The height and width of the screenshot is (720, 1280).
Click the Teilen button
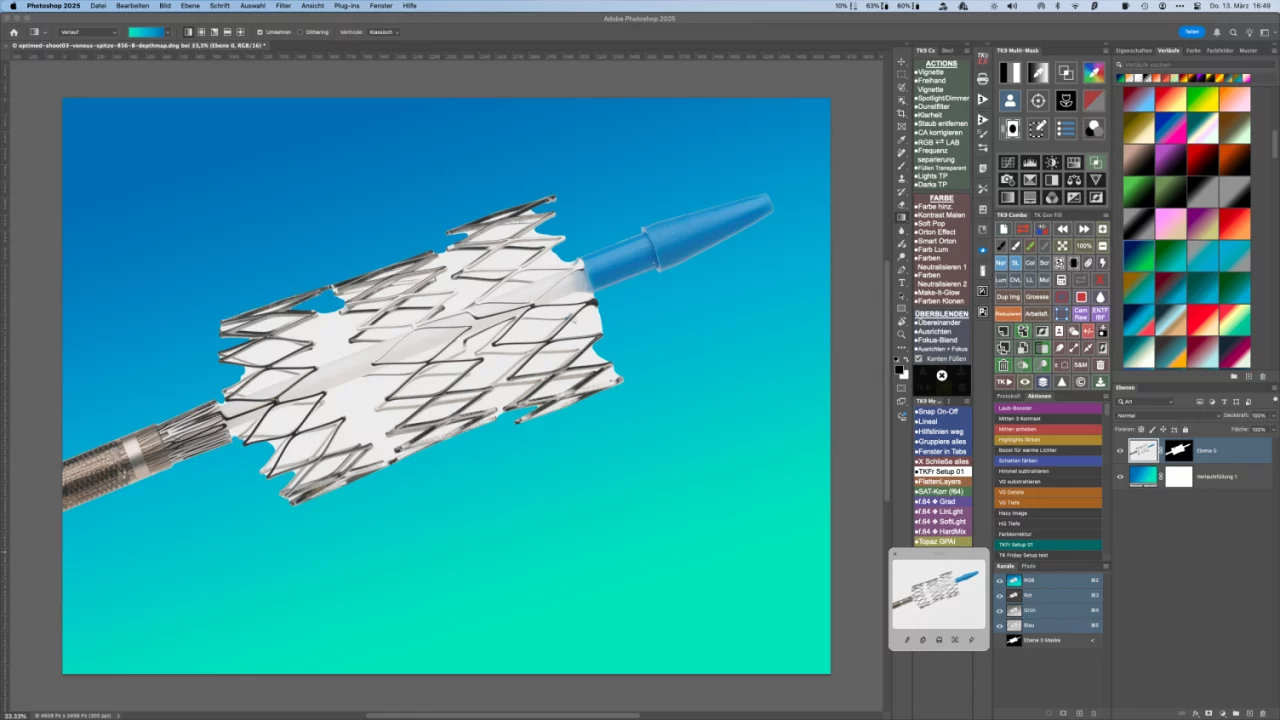pyautogui.click(x=1191, y=32)
